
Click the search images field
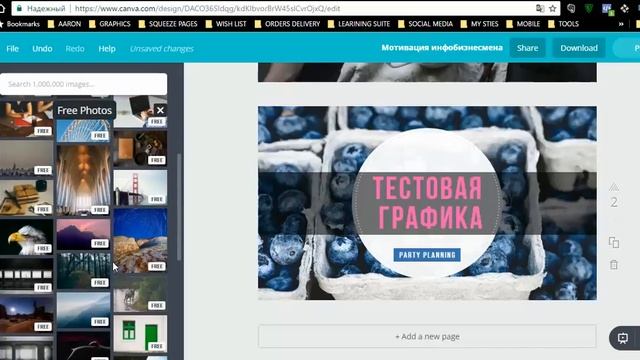[x=83, y=84]
